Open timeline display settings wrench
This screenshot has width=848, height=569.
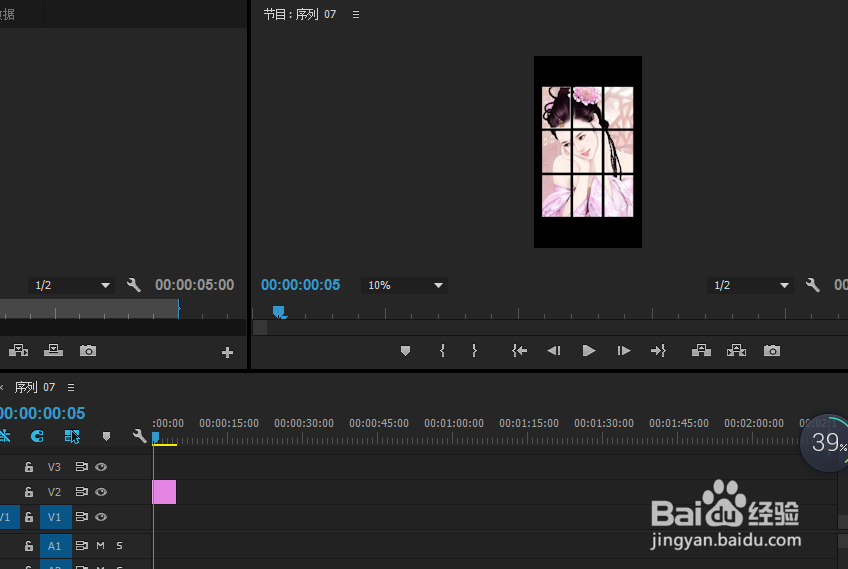[x=140, y=436]
